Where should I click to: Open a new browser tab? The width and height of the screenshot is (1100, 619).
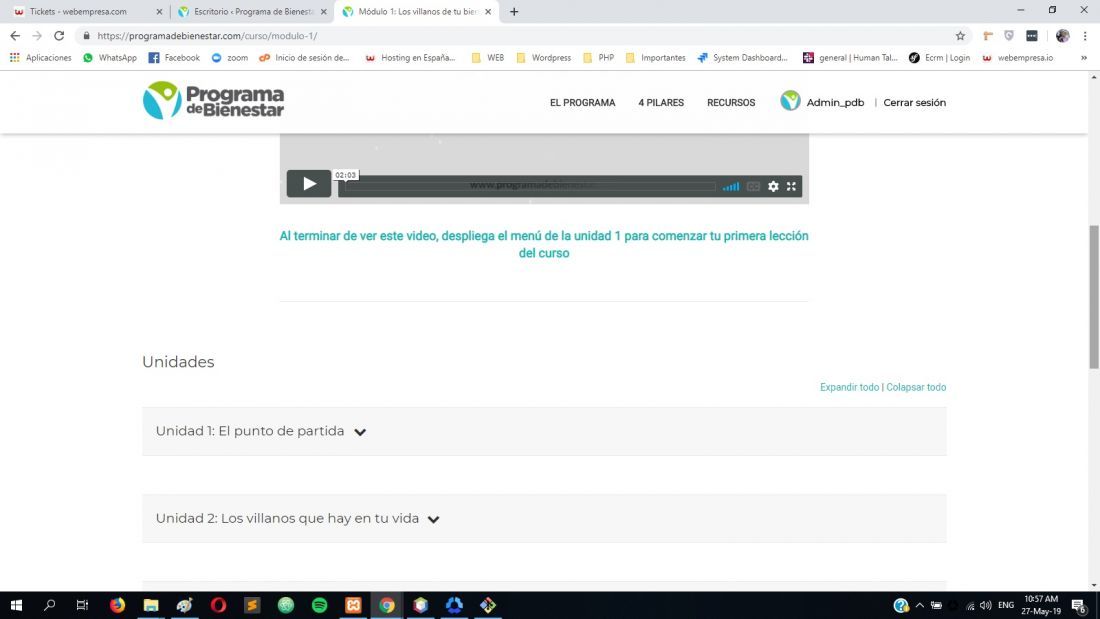514,12
